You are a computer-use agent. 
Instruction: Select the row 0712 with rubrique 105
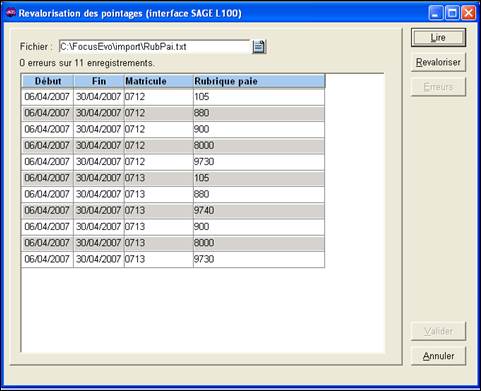(x=173, y=97)
